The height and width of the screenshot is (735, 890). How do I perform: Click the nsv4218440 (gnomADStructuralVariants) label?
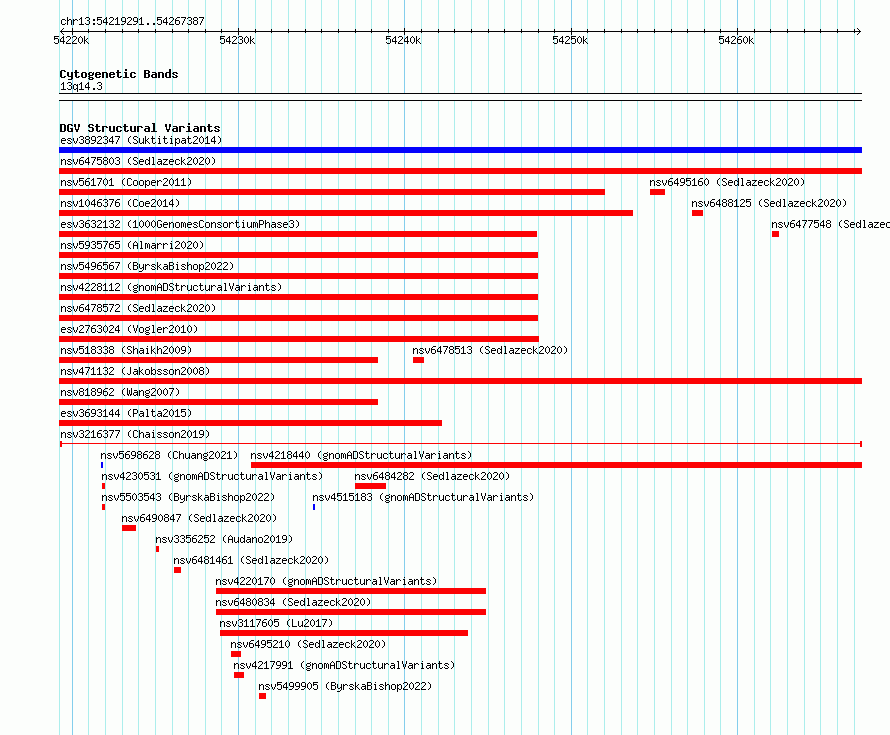361,455
